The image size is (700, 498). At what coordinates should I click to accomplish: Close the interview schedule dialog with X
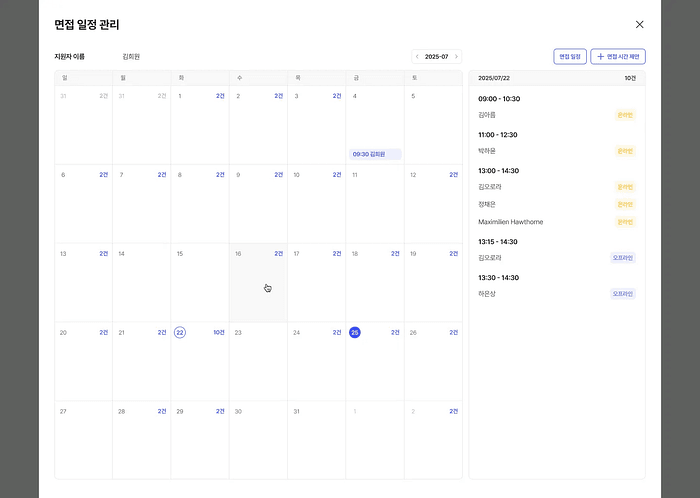(639, 25)
